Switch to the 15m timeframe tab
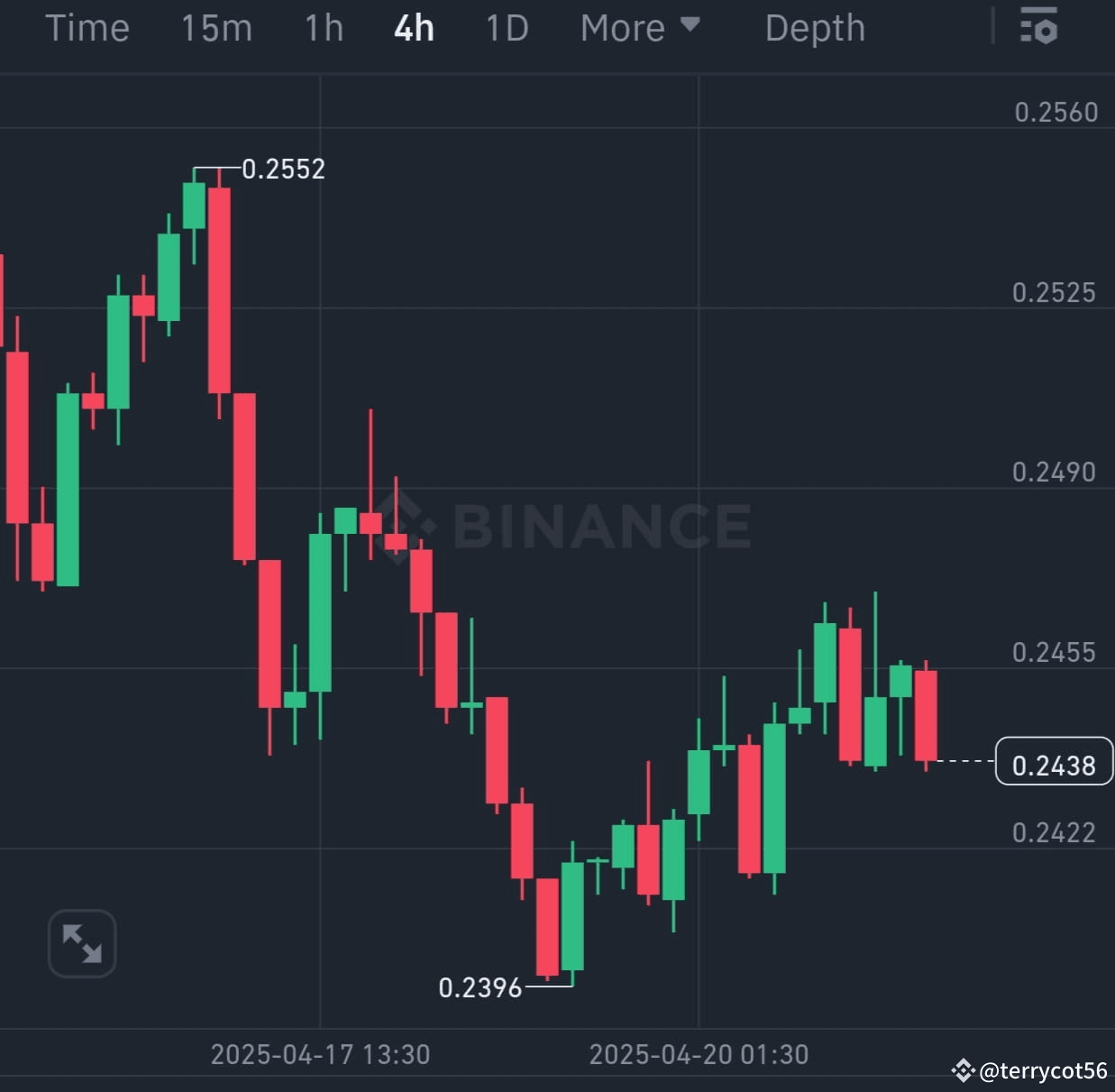This screenshot has height=1092, width=1115. point(216,28)
